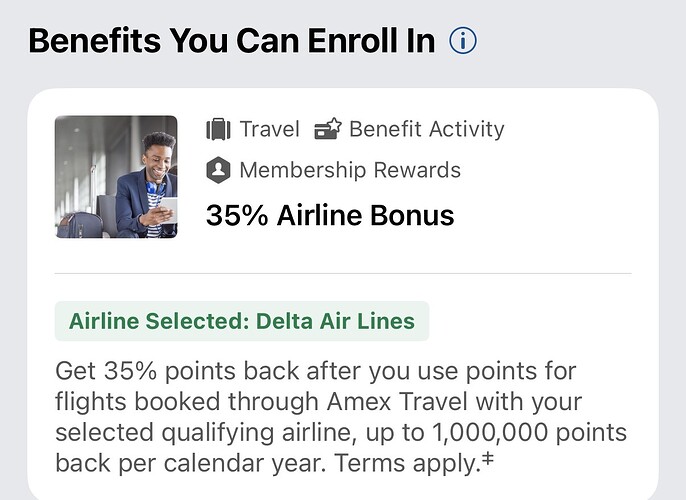Image resolution: width=686 pixels, height=500 pixels.
Task: Open the 35% Airline Bonus title
Action: pyautogui.click(x=330, y=215)
